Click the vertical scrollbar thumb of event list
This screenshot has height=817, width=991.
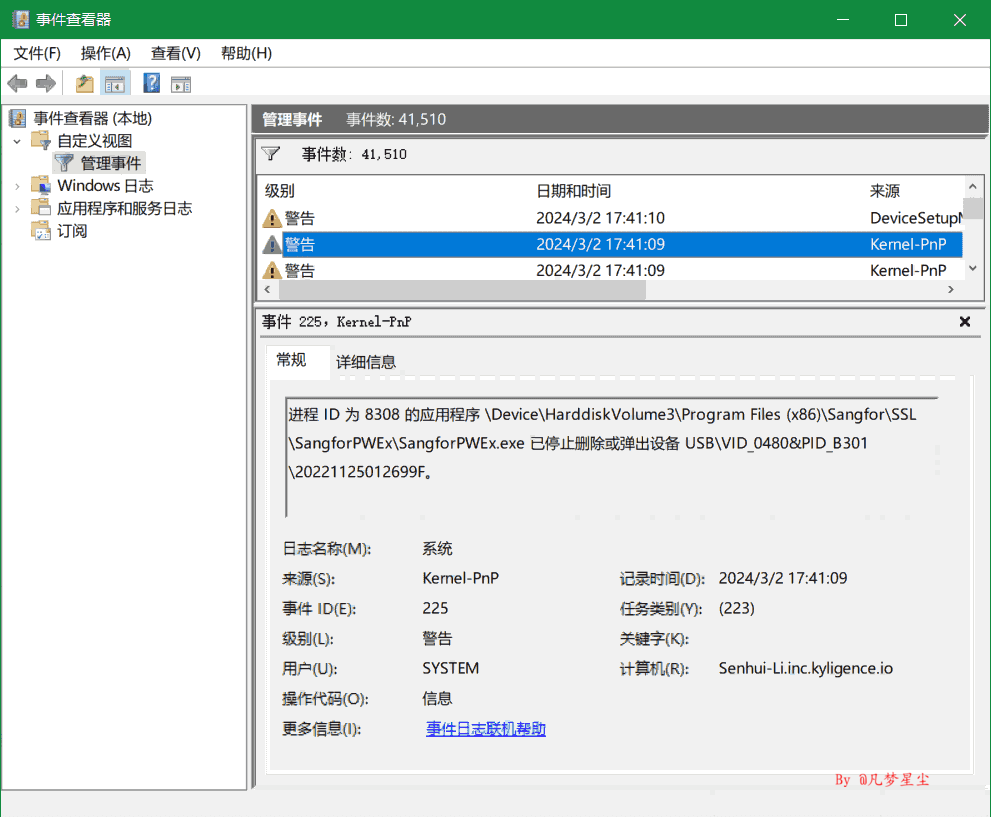point(973,208)
